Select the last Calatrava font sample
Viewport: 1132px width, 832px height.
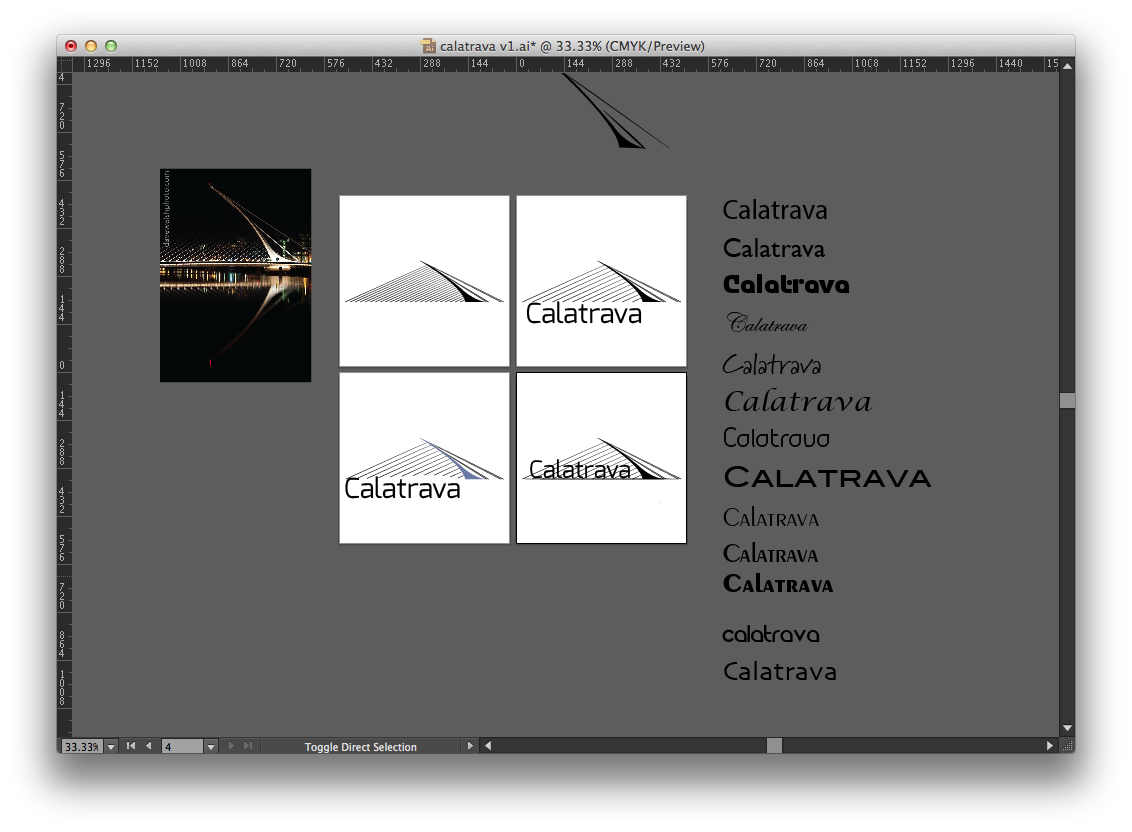[x=780, y=671]
